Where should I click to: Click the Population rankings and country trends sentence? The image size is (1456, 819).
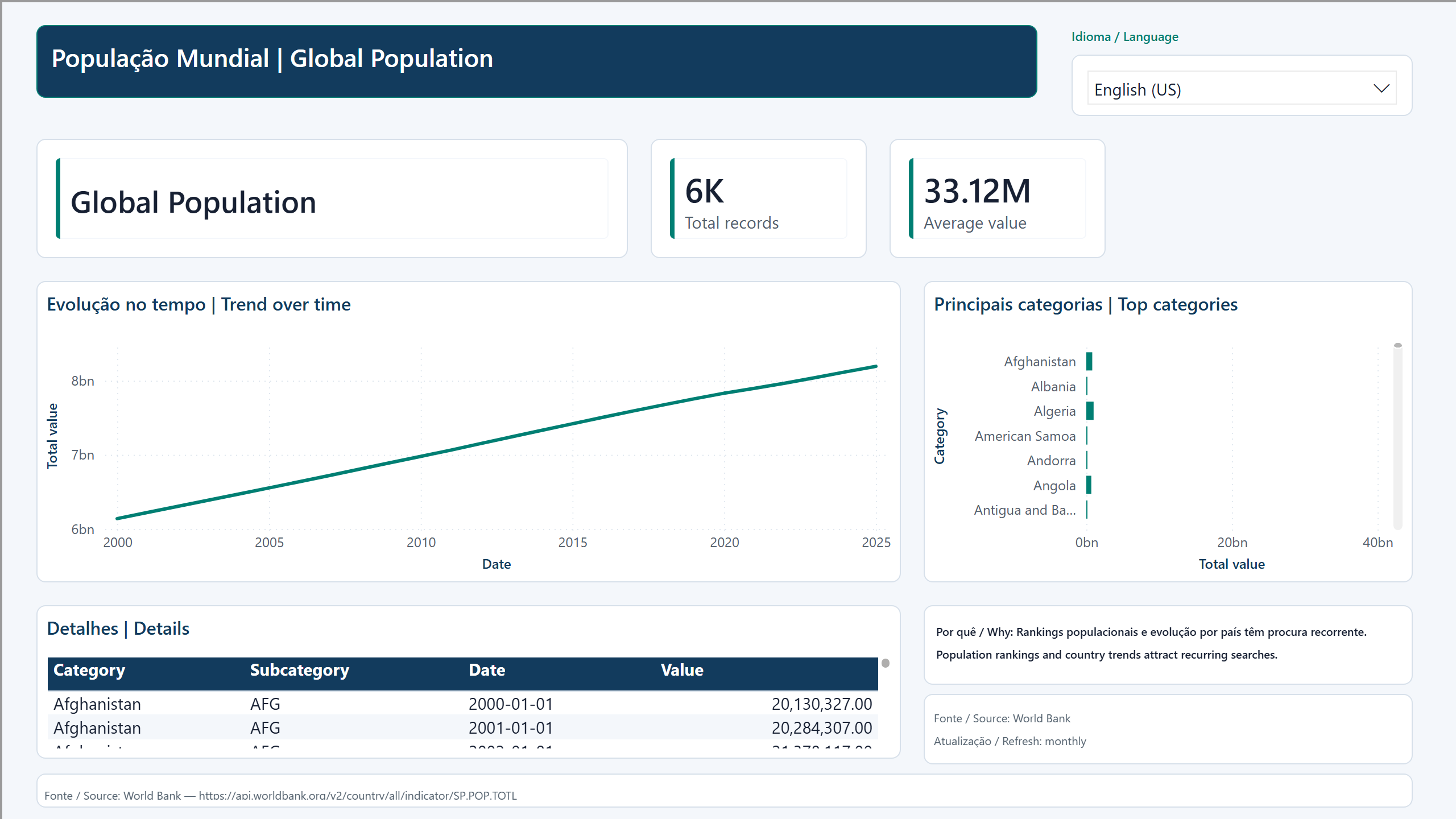point(1107,655)
